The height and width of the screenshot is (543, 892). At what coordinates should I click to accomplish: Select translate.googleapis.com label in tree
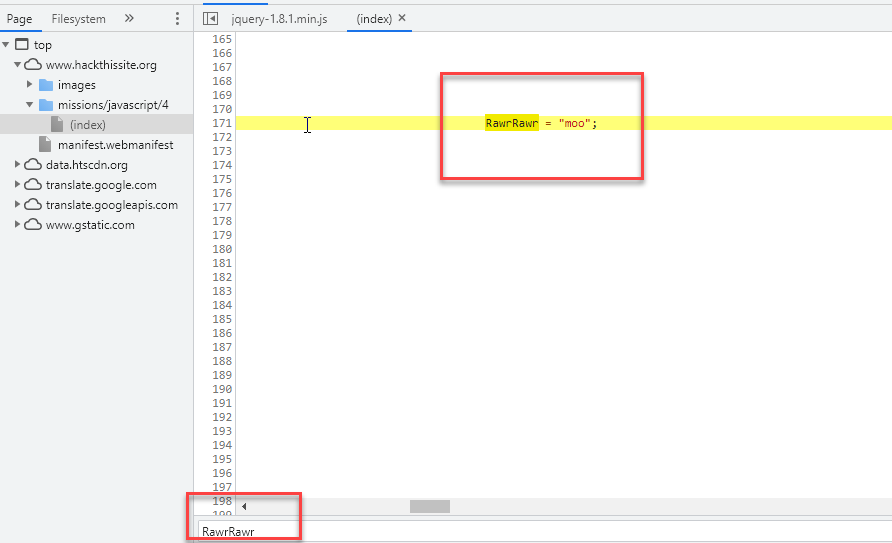(x=112, y=205)
